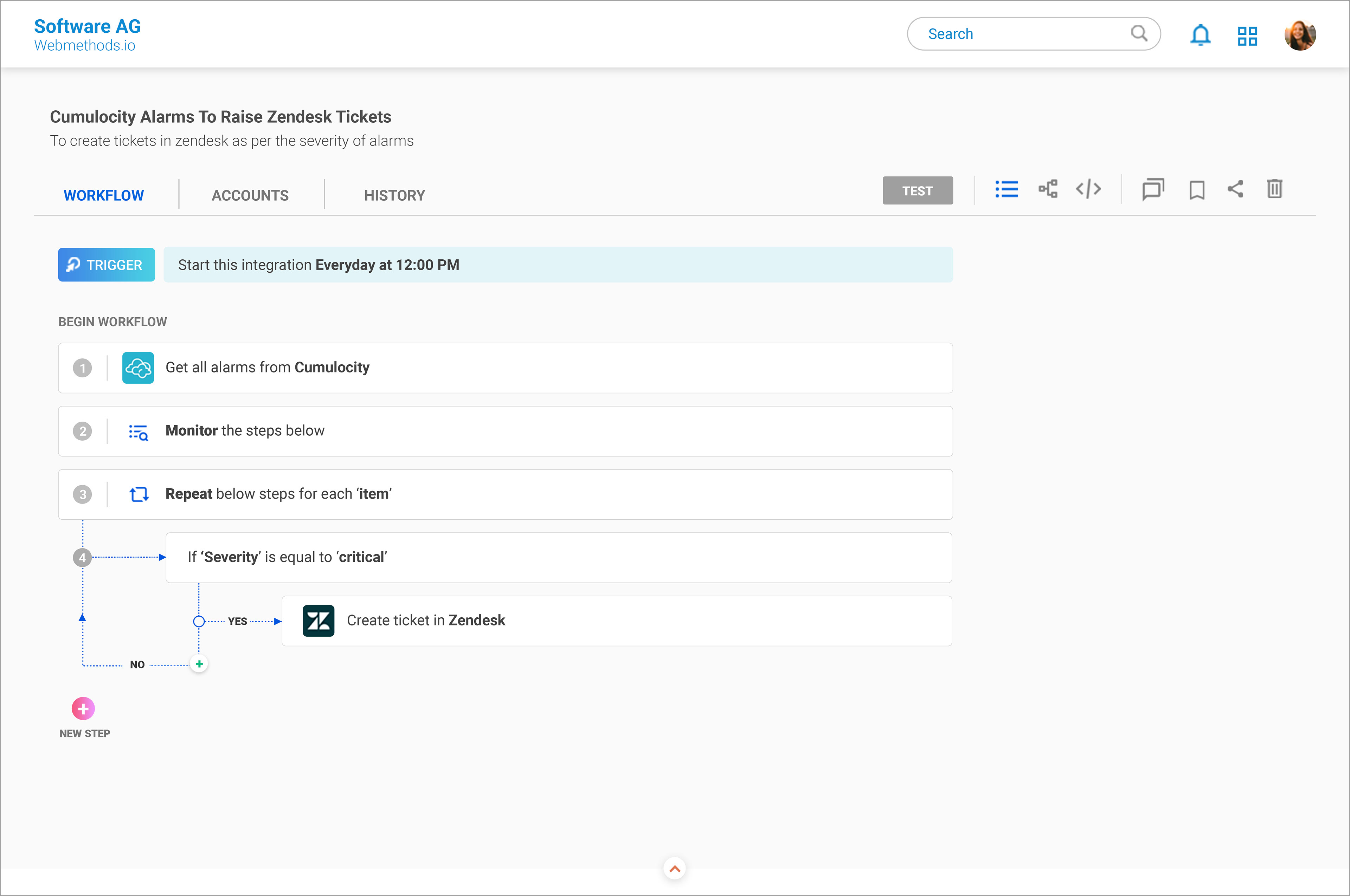This screenshot has height=896, width=1350.
Task: Select the list view icon
Action: click(1007, 189)
